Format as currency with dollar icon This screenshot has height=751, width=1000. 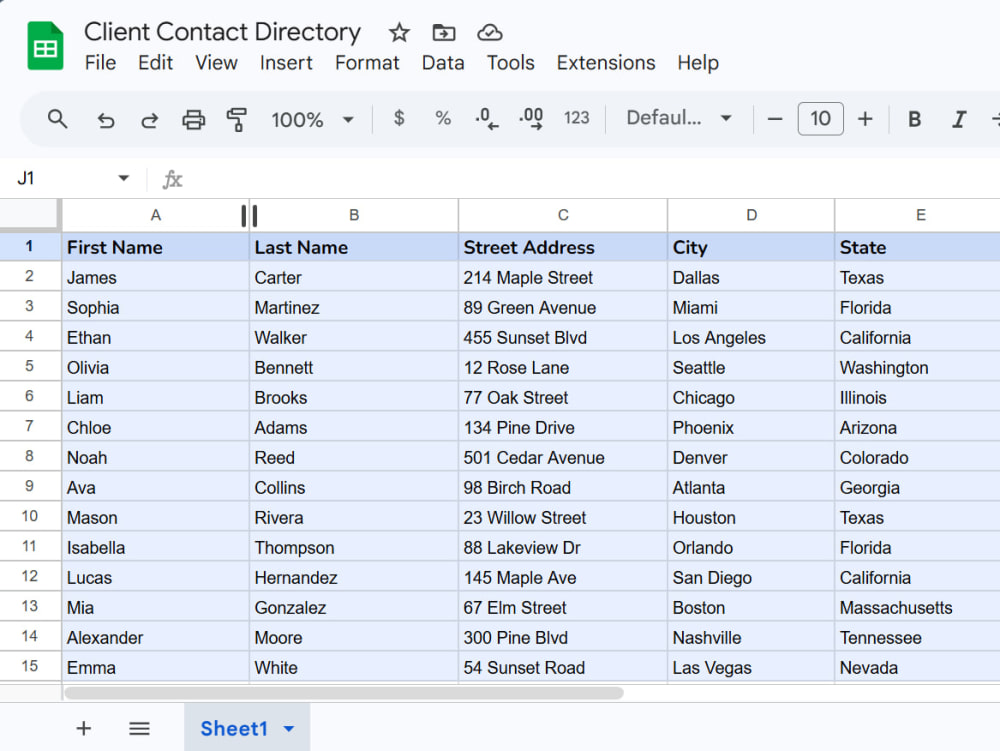(x=399, y=118)
